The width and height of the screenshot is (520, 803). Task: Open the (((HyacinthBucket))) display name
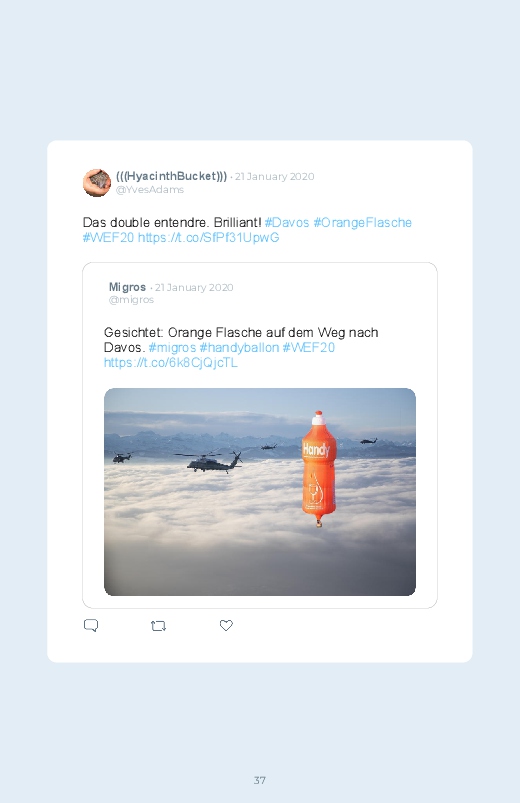point(172,176)
